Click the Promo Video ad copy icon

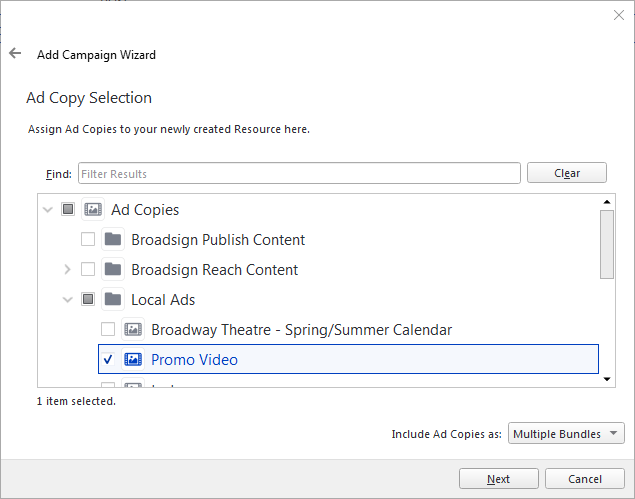click(x=133, y=359)
